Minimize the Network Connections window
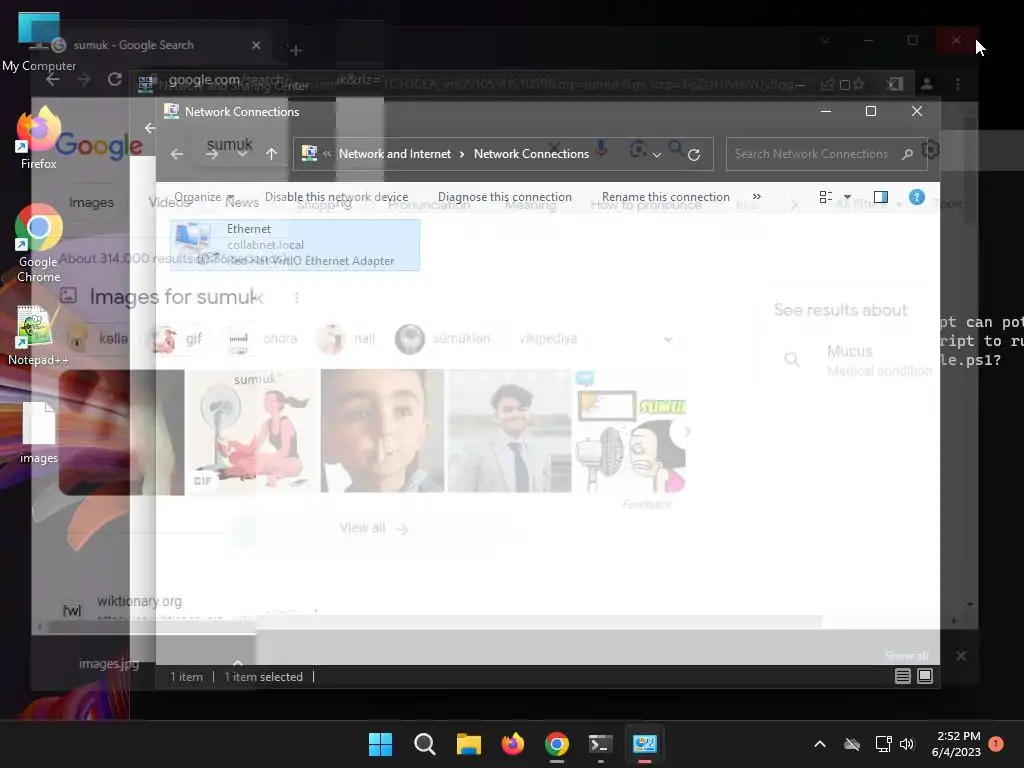Image resolution: width=1024 pixels, height=768 pixels. pos(825,111)
